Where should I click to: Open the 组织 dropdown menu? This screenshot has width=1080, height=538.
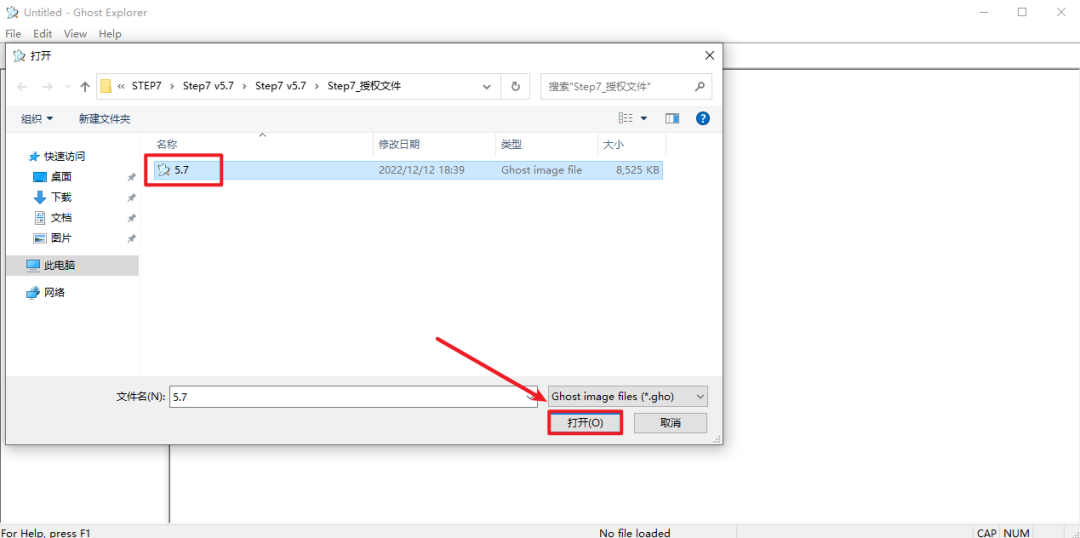[37, 118]
